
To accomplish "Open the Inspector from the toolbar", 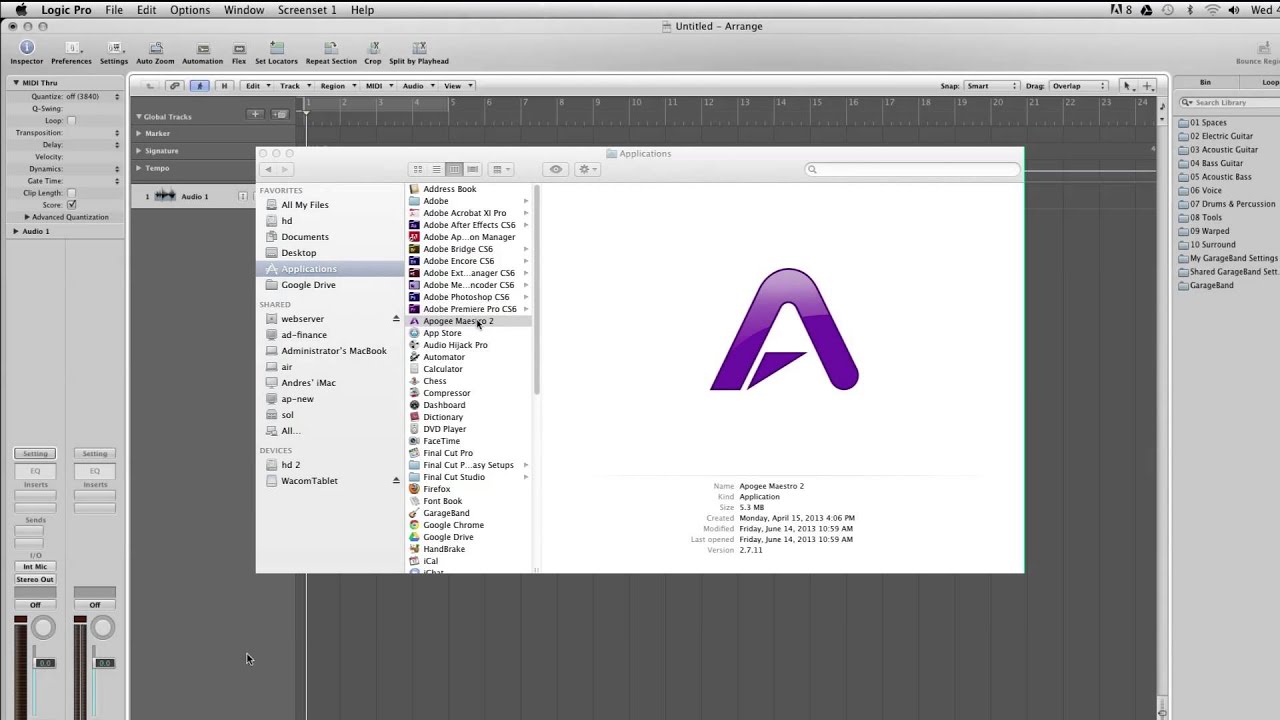I will [x=27, y=48].
